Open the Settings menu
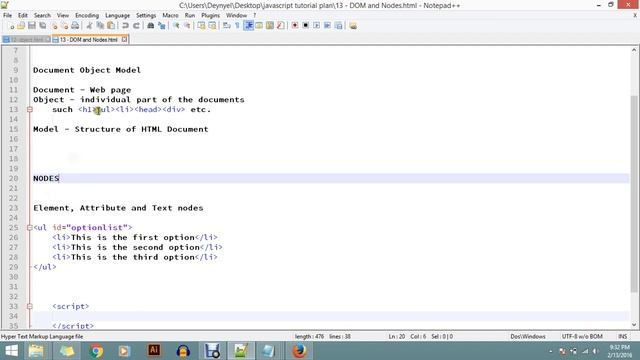Image resolution: width=640 pixels, height=360 pixels. (146, 15)
